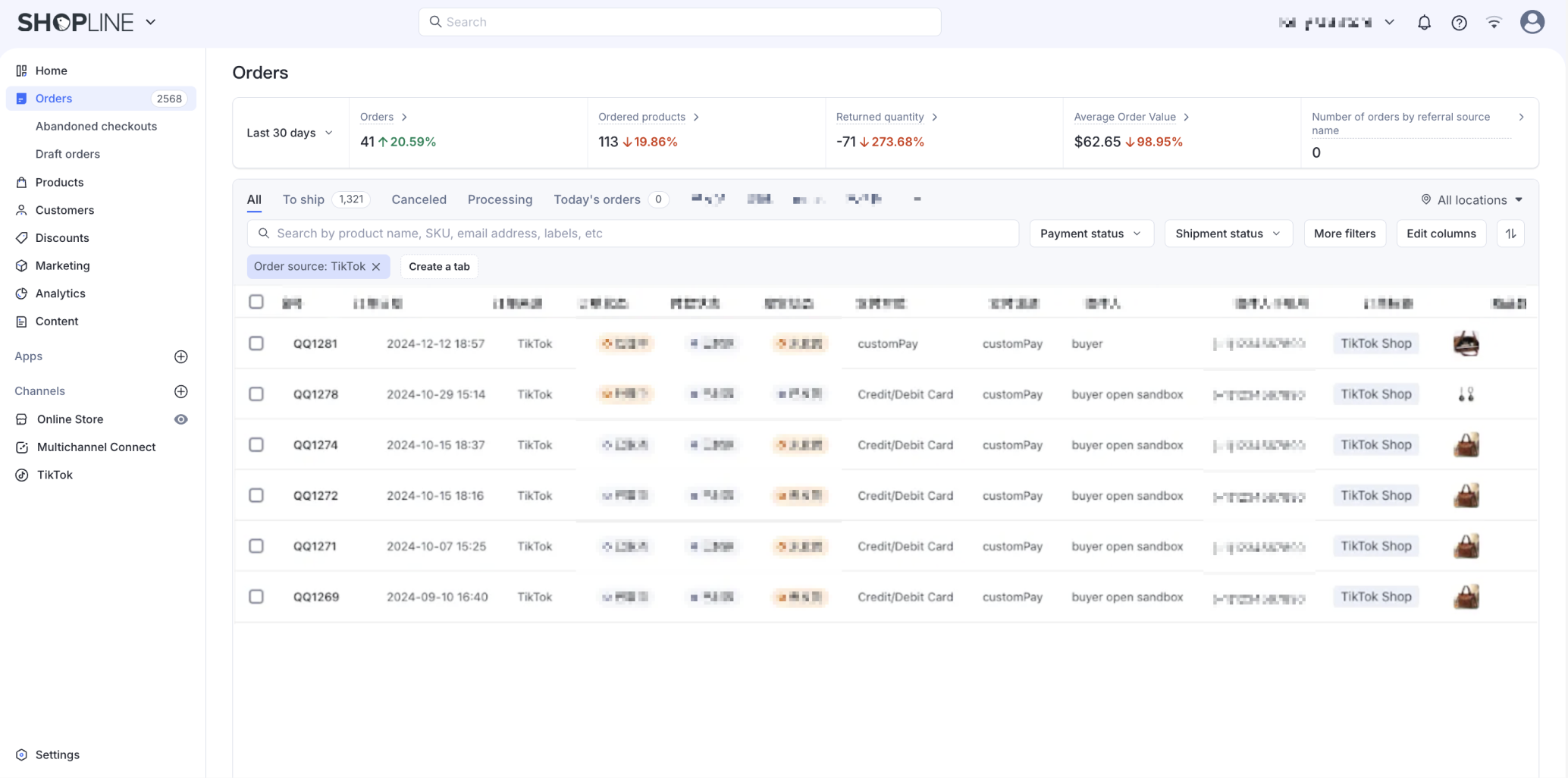Select the checkbox for order QQ1281

tap(256, 344)
